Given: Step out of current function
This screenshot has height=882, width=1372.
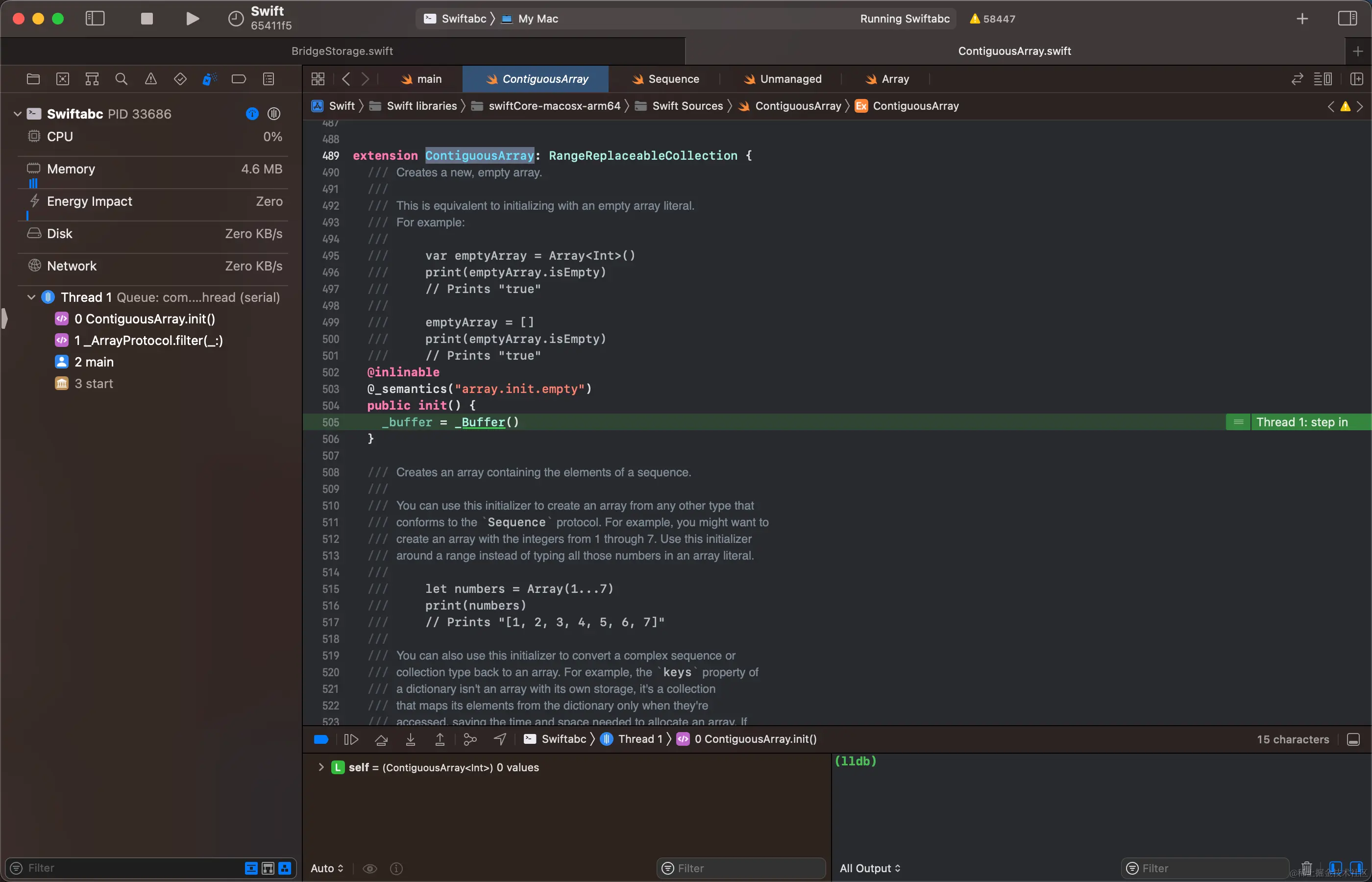Looking at the screenshot, I should 440,739.
